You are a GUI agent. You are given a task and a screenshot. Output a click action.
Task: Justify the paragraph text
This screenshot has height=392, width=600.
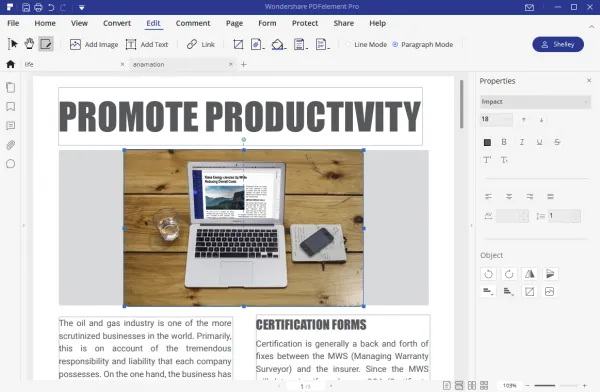[550, 197]
